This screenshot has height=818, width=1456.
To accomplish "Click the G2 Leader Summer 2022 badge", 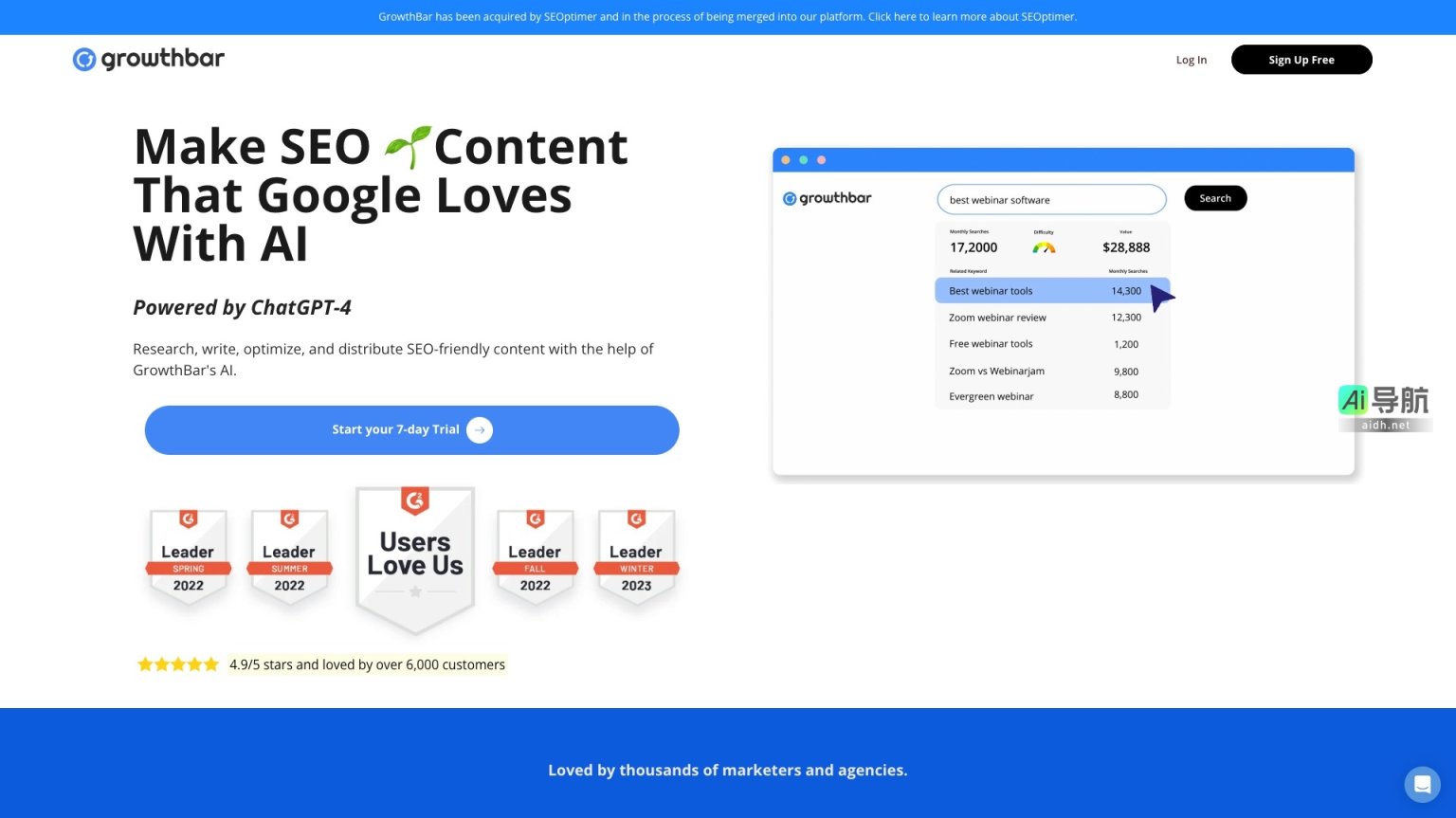I will click(289, 559).
